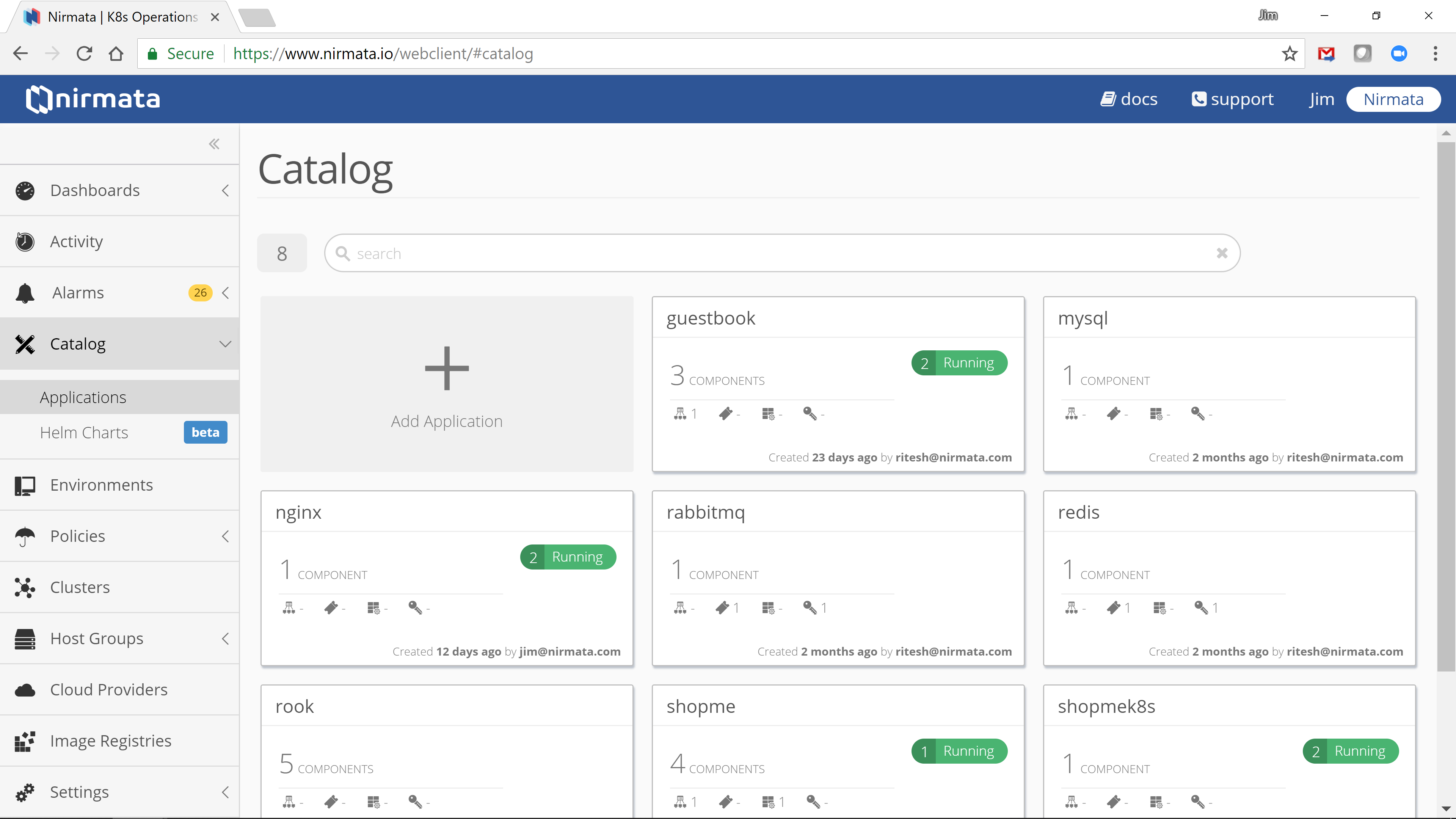Open the support link
The width and height of the screenshot is (1456, 819).
pyautogui.click(x=1232, y=99)
